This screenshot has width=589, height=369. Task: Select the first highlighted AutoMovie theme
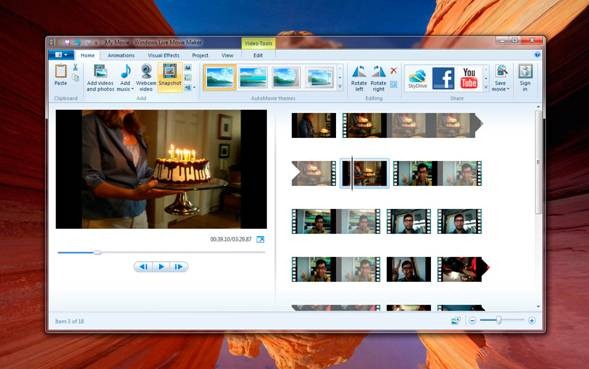point(220,77)
